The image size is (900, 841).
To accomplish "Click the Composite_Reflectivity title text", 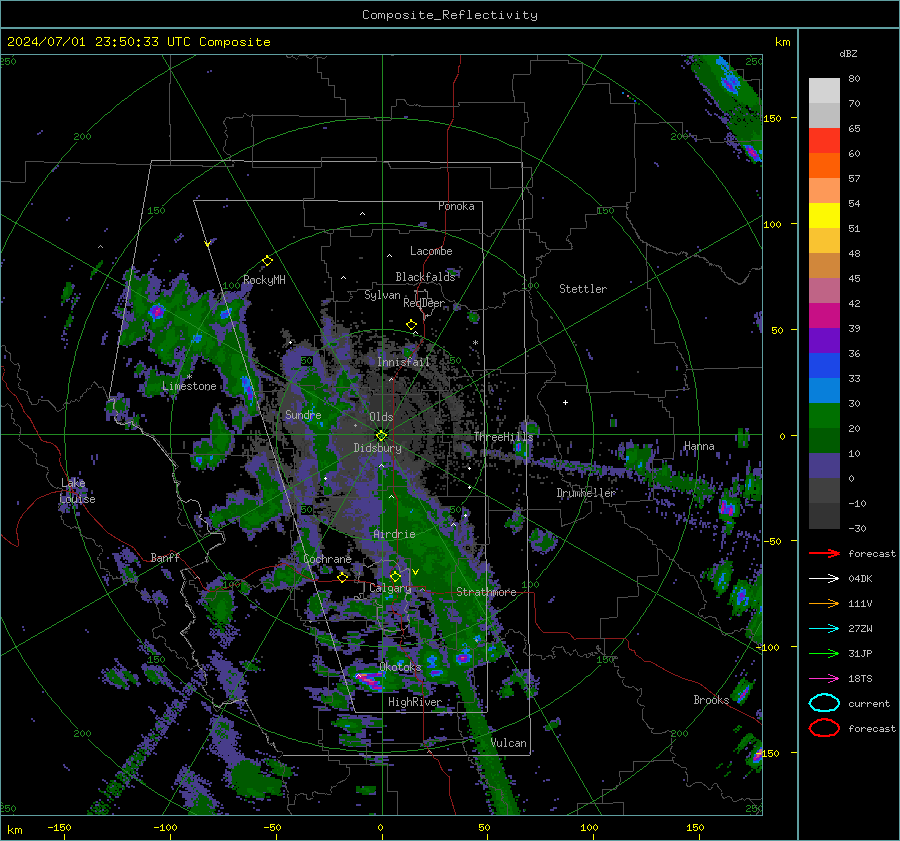I will [x=450, y=15].
